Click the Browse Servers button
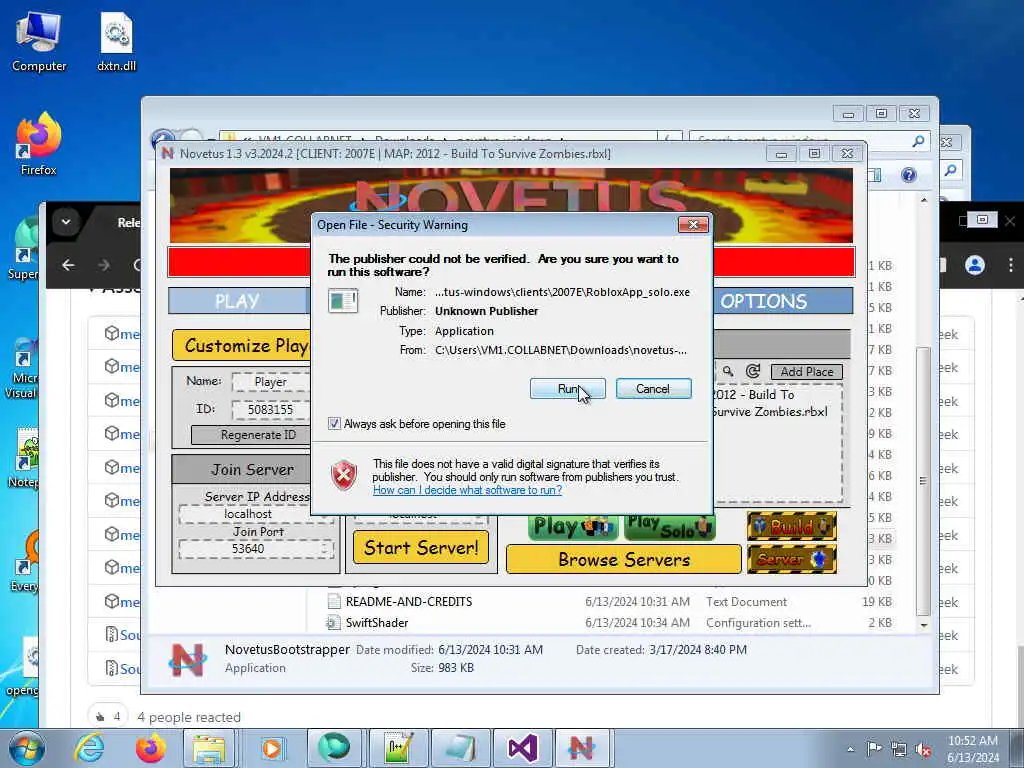 click(x=624, y=560)
